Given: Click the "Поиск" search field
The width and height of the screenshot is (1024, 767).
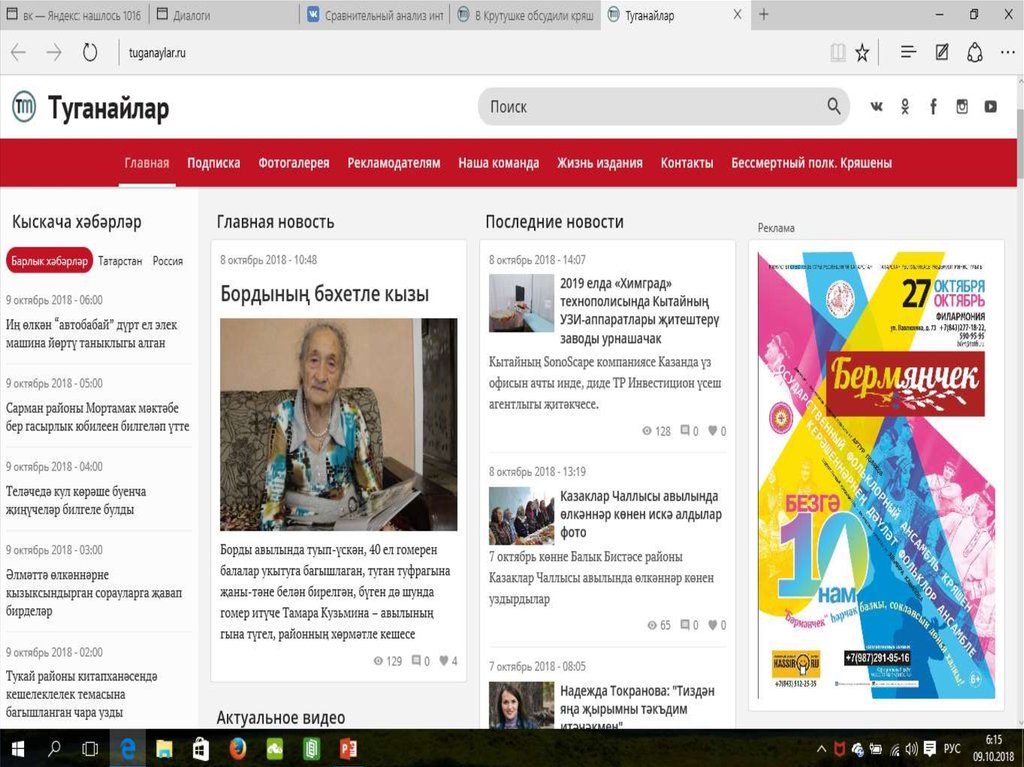Looking at the screenshot, I should tap(650, 107).
